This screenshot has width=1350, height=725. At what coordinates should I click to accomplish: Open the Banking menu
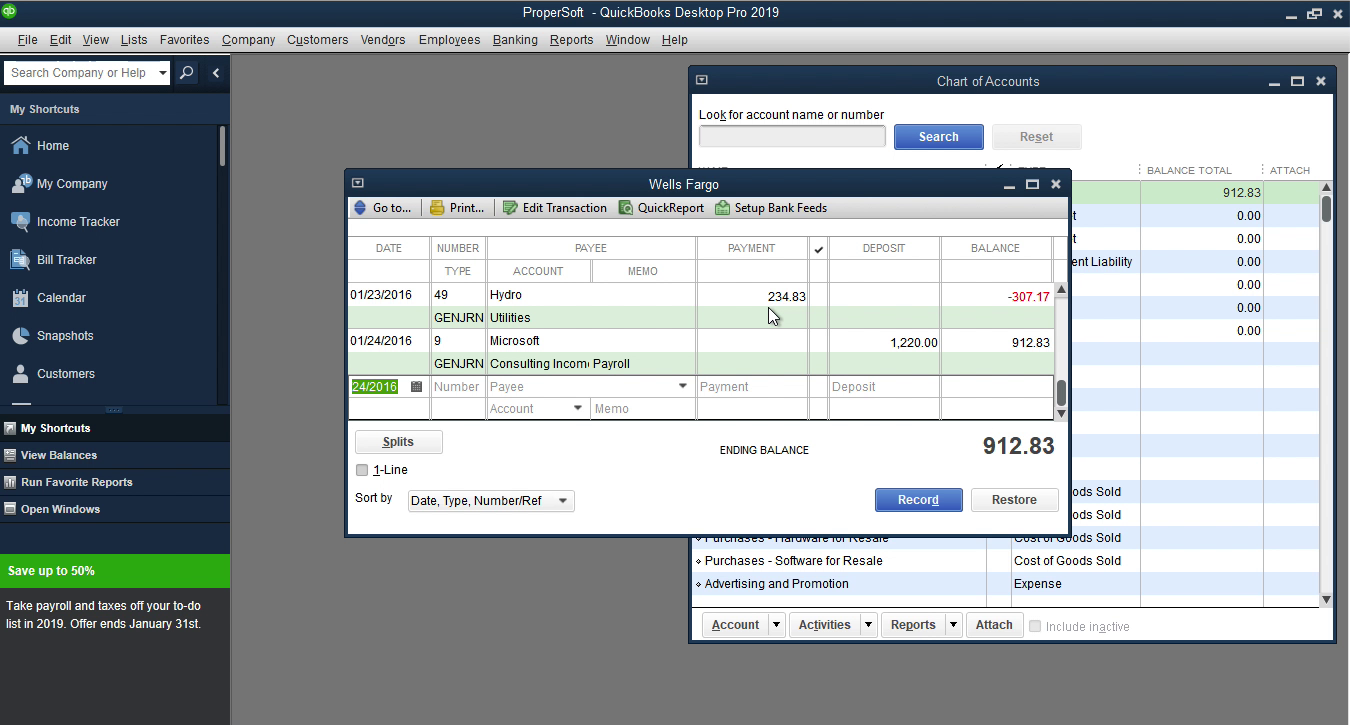(515, 40)
